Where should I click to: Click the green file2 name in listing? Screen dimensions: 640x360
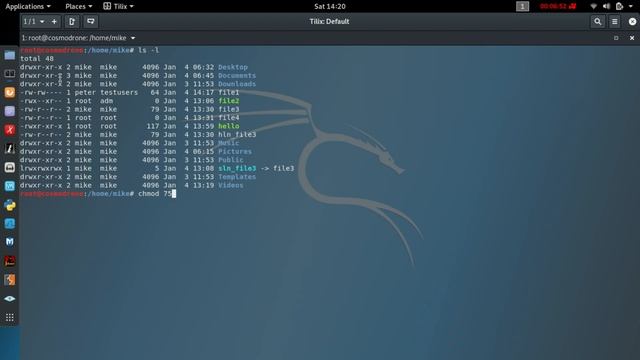[x=229, y=101]
